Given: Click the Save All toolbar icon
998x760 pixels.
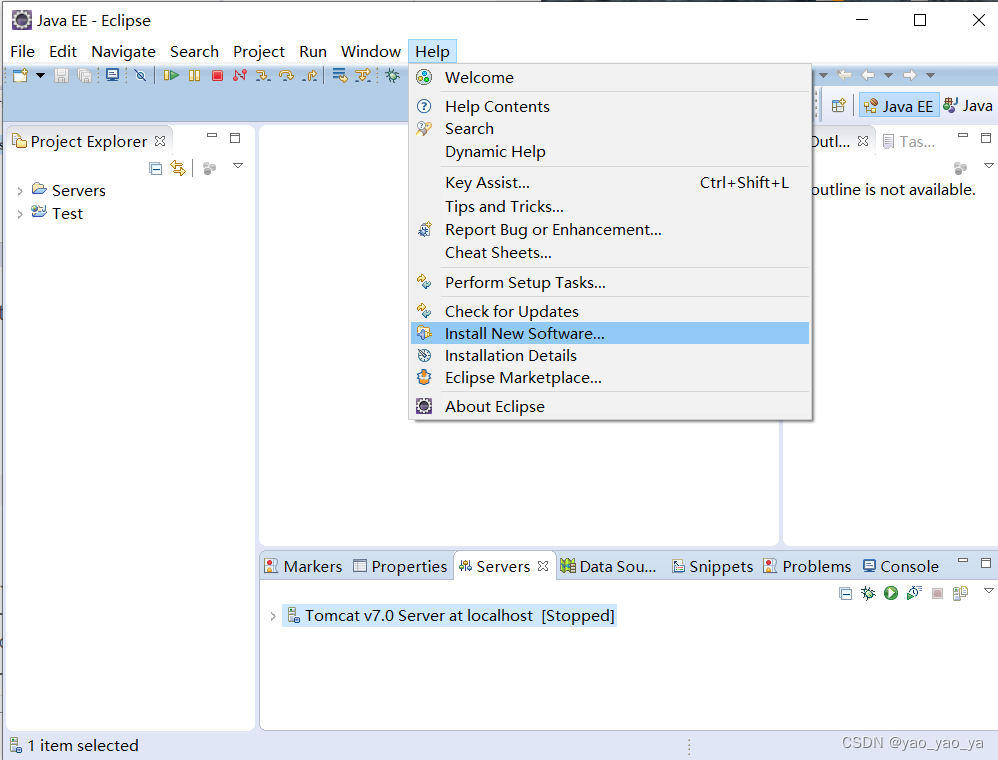Looking at the screenshot, I should pos(85,75).
